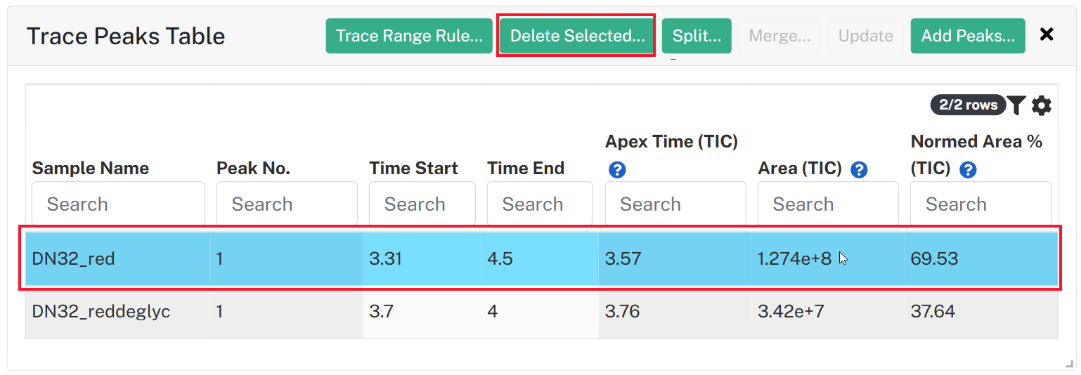Focus the Sample Name search field
Viewport: 1081px width, 375px height.
(x=118, y=203)
